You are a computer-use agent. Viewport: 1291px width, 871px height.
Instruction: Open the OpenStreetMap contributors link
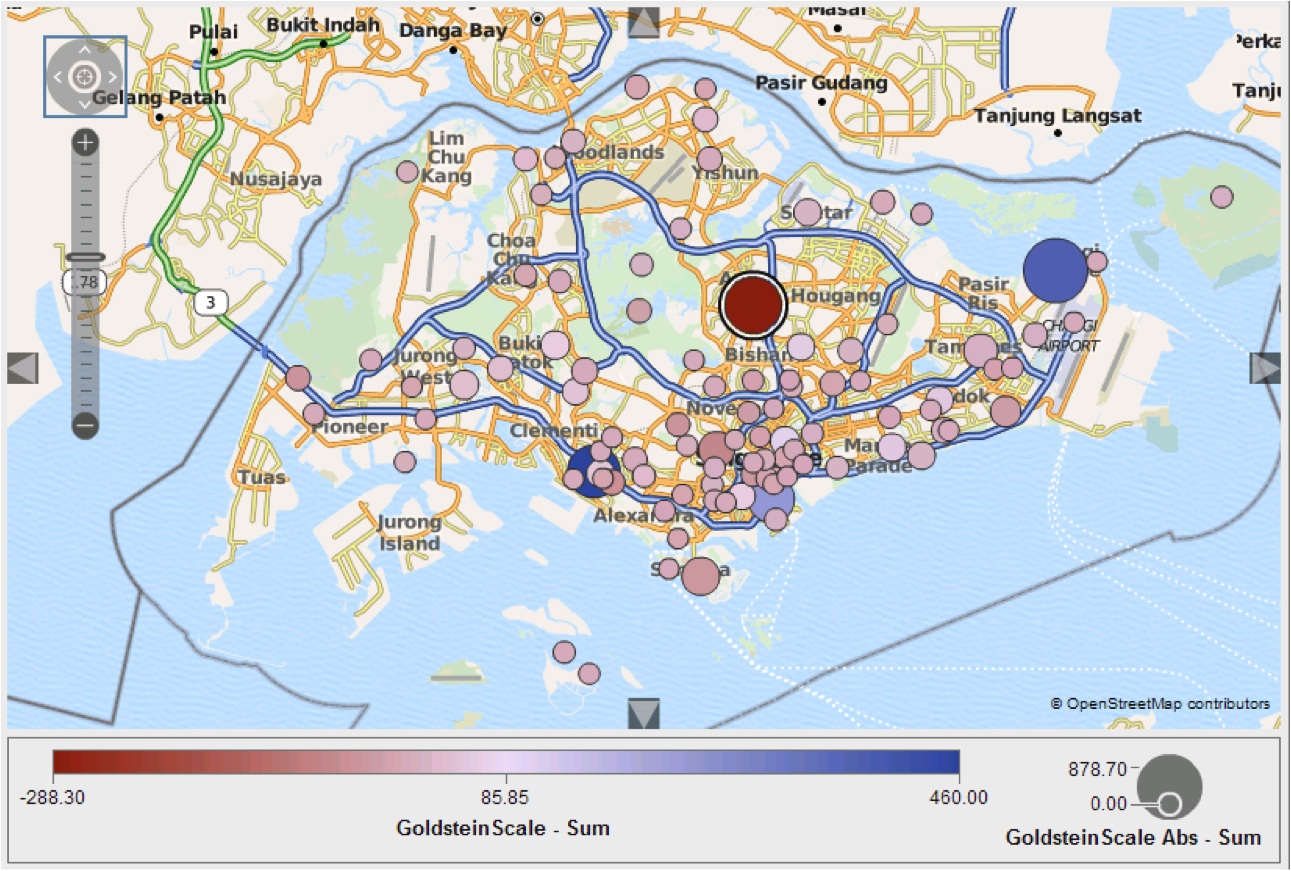pyautogui.click(x=1160, y=703)
